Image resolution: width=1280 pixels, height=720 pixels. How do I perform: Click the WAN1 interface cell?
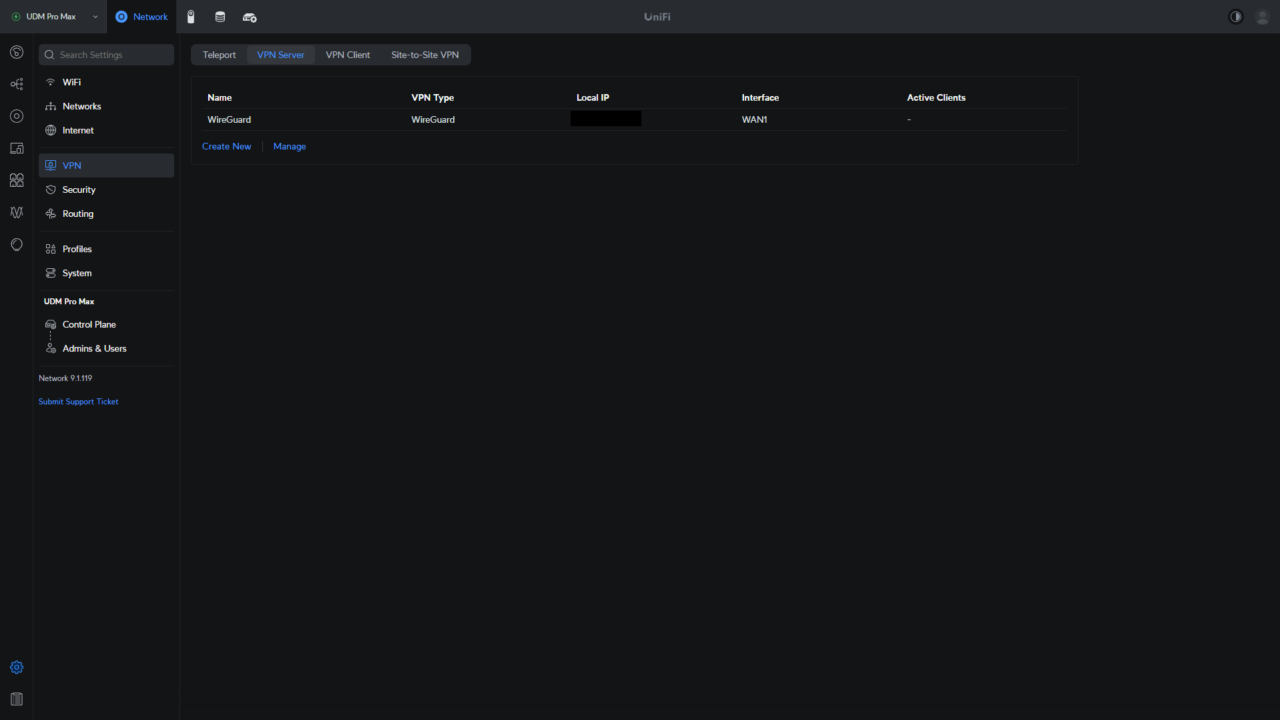tap(755, 119)
